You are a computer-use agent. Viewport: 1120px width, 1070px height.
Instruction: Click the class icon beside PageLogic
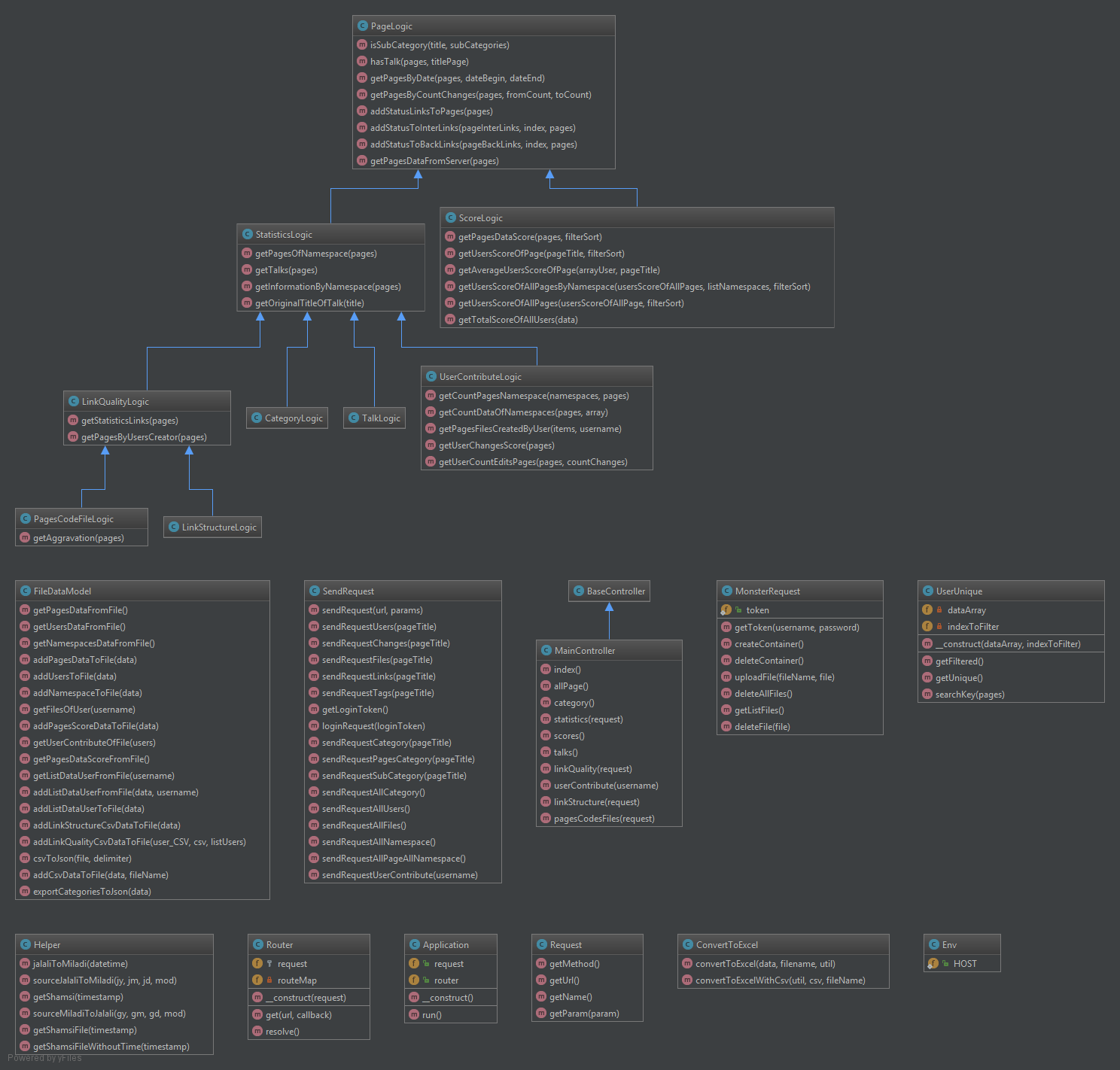tap(363, 26)
